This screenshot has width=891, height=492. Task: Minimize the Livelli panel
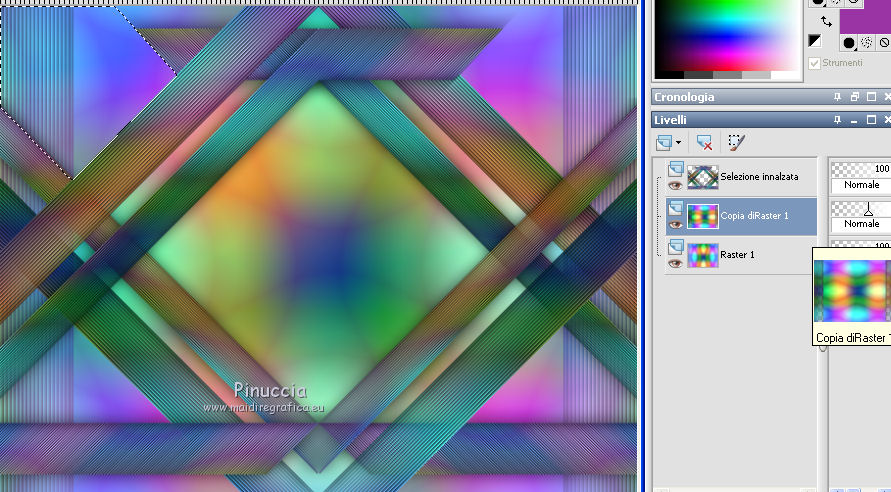click(854, 120)
